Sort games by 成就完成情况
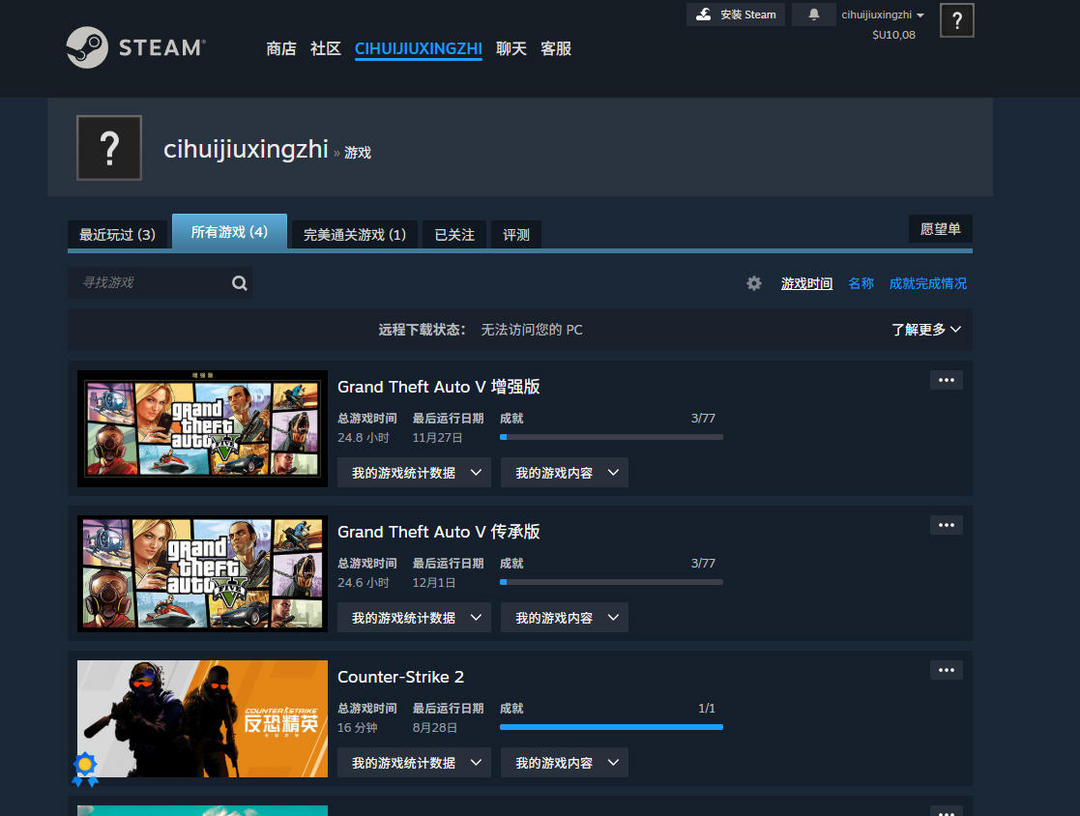 [928, 284]
